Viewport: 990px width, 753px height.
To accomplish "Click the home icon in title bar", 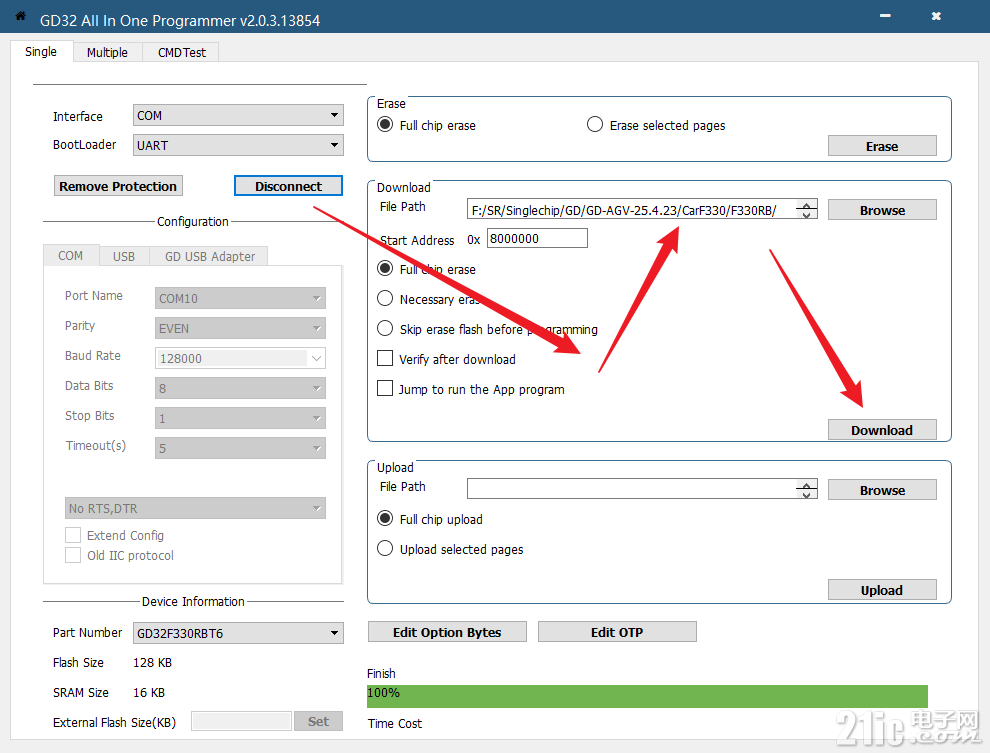I will click(20, 16).
